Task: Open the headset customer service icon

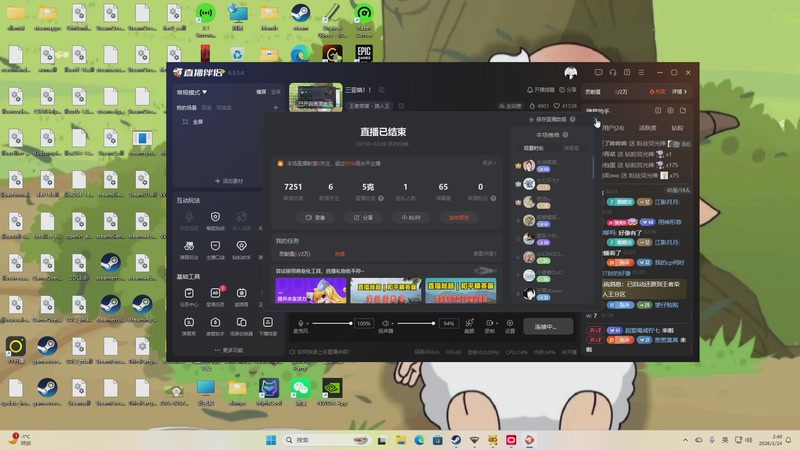Action: tap(613, 72)
